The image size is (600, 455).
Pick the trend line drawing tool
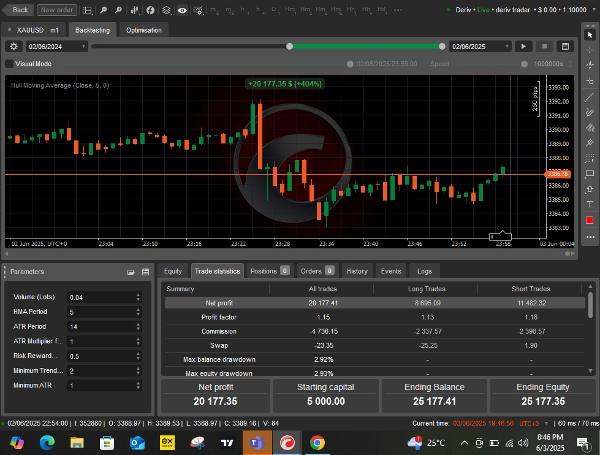[590, 97]
